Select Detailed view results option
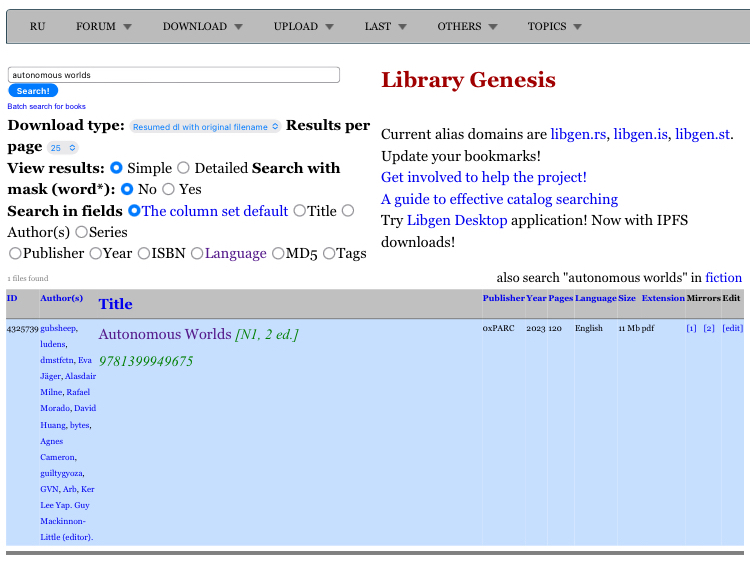This screenshot has height=566, width=750. [183, 168]
